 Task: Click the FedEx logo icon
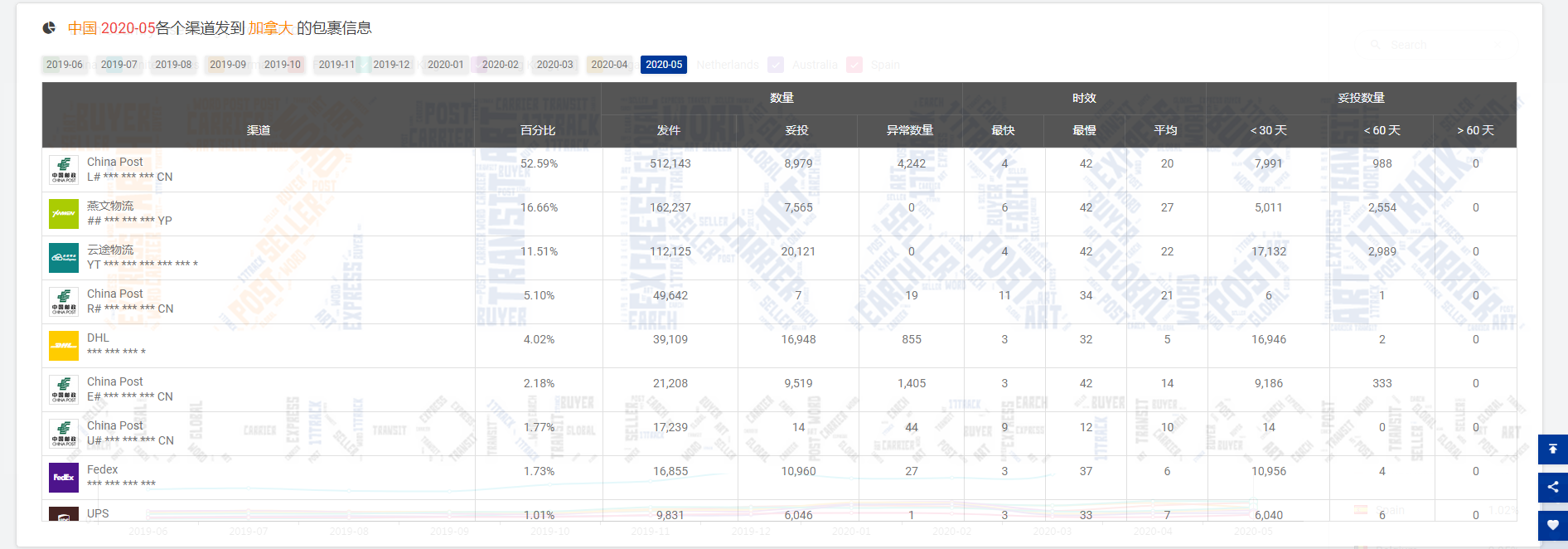click(x=64, y=478)
